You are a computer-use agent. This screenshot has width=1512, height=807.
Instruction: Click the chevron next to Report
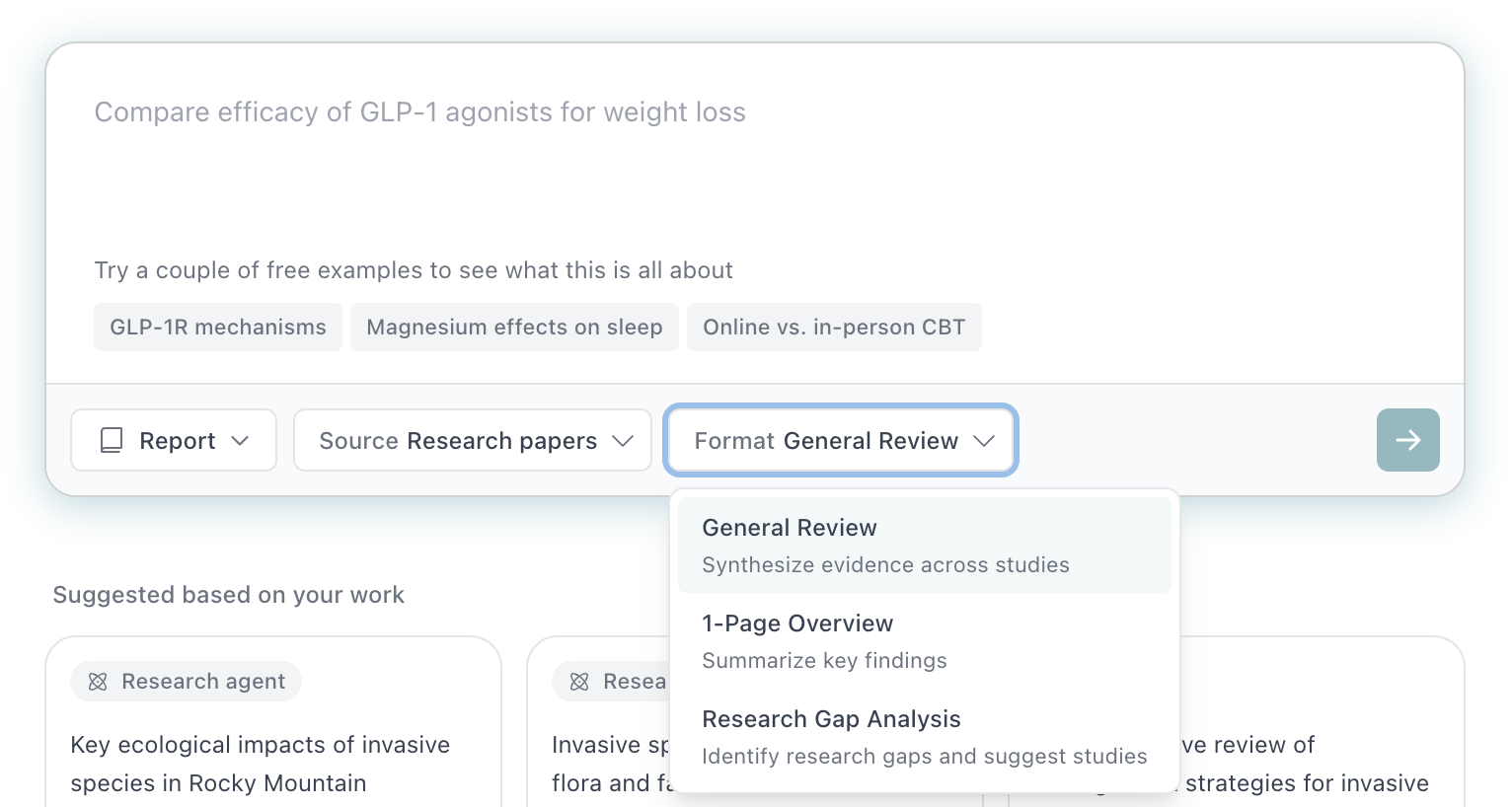point(240,441)
